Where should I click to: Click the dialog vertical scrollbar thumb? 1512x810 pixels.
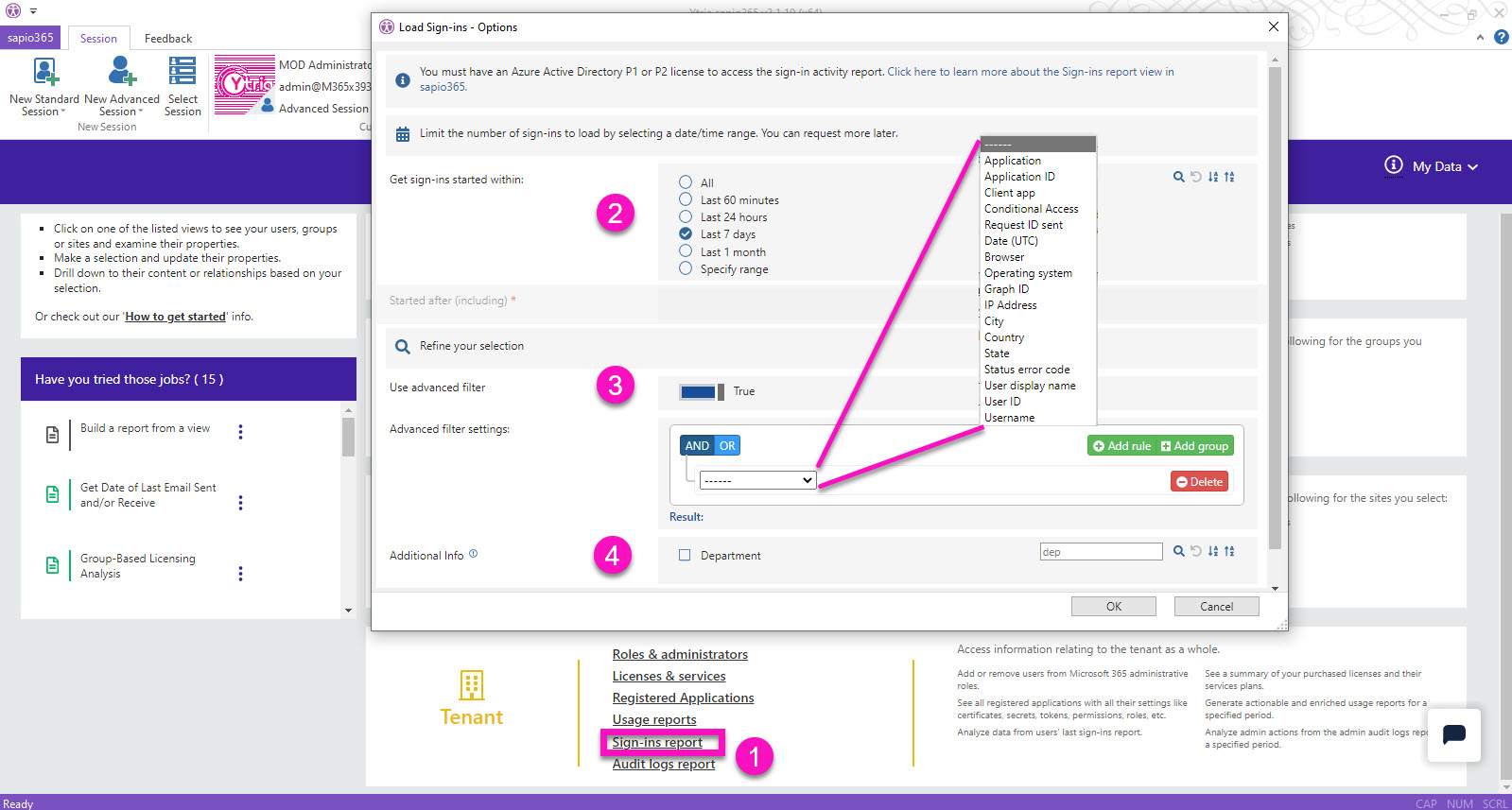[1275, 307]
